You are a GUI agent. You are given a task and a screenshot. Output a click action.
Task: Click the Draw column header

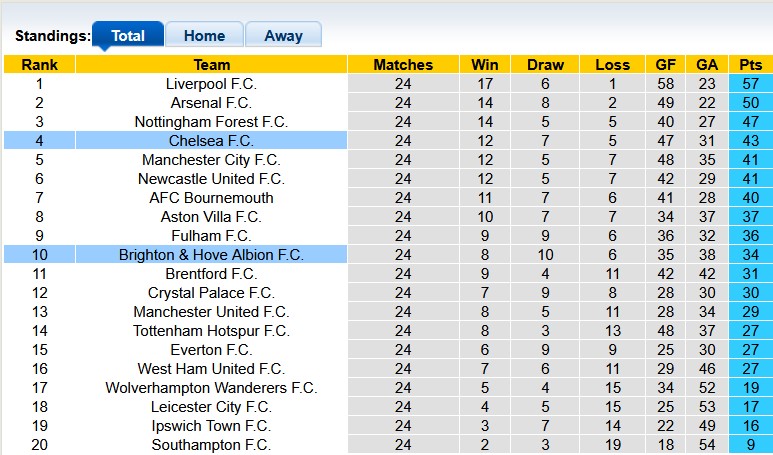545,65
